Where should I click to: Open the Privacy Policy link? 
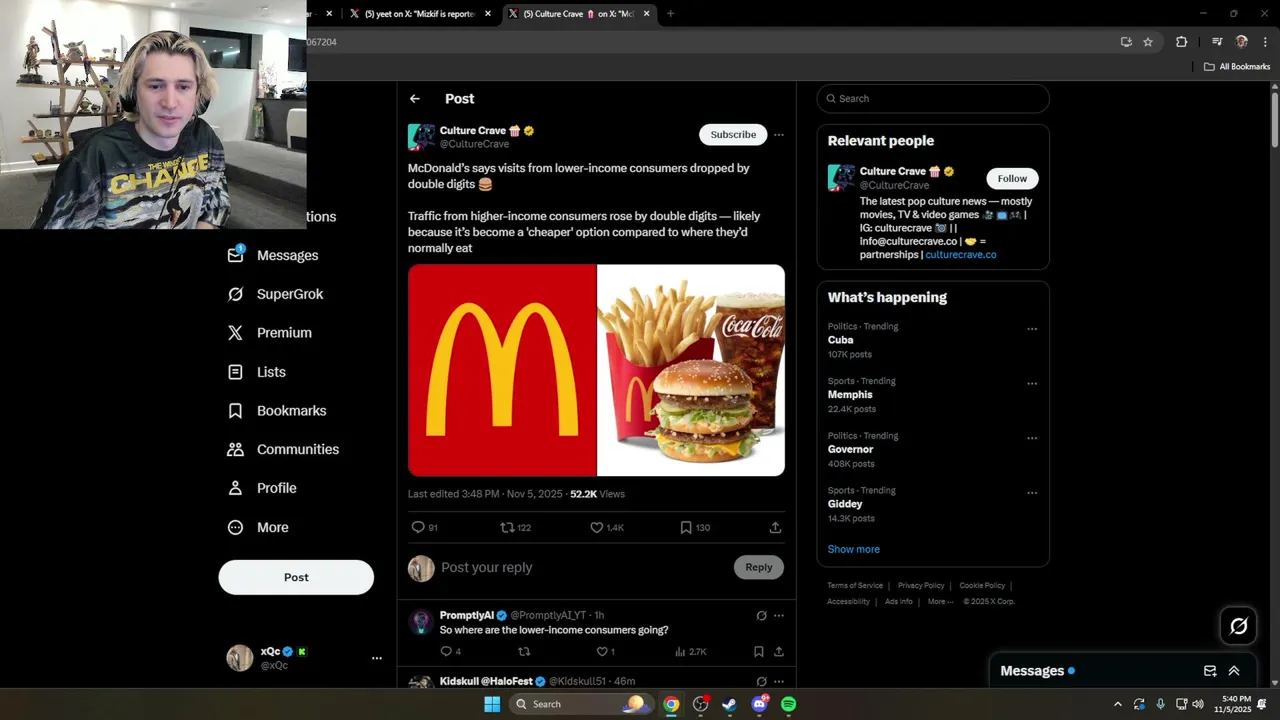(921, 585)
